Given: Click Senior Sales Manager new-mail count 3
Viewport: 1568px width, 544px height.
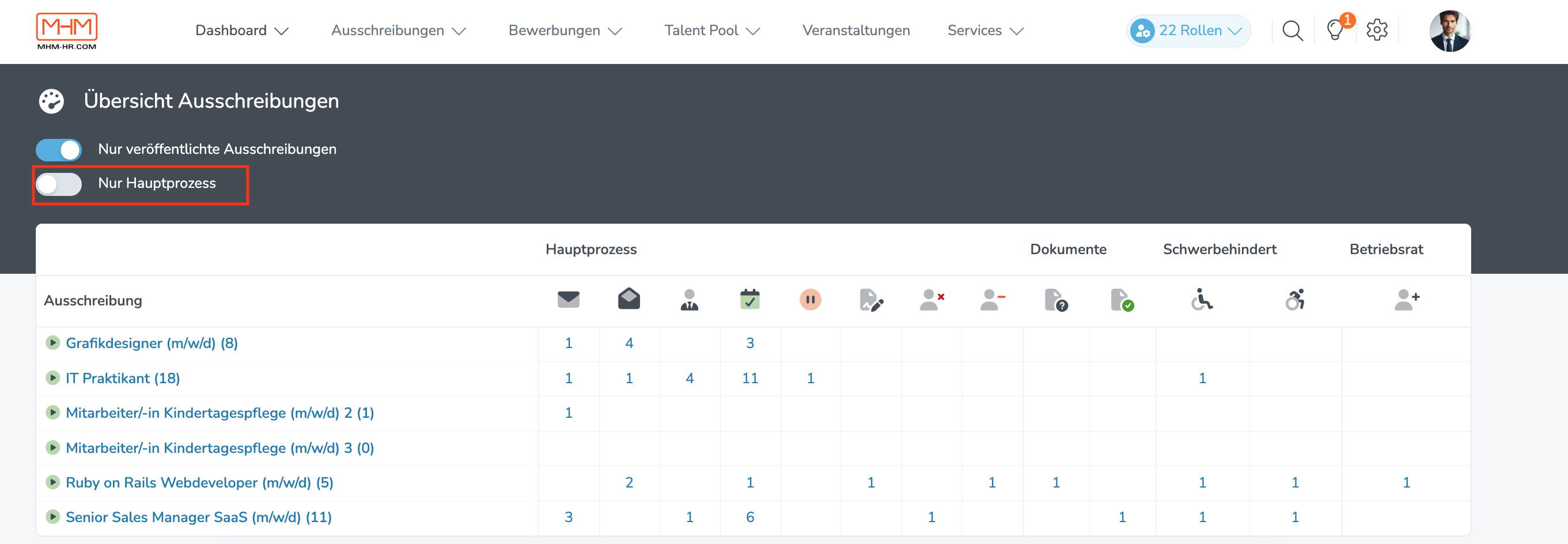Looking at the screenshot, I should point(568,518).
